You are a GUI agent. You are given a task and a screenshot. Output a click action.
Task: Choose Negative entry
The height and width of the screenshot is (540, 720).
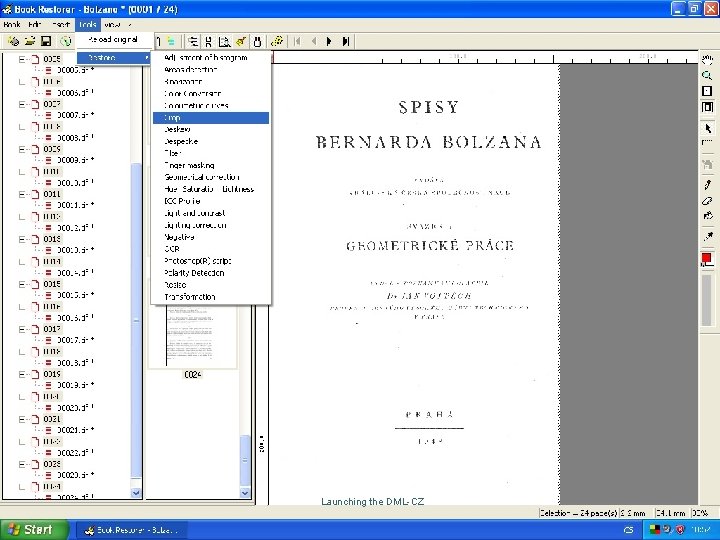[211, 237]
